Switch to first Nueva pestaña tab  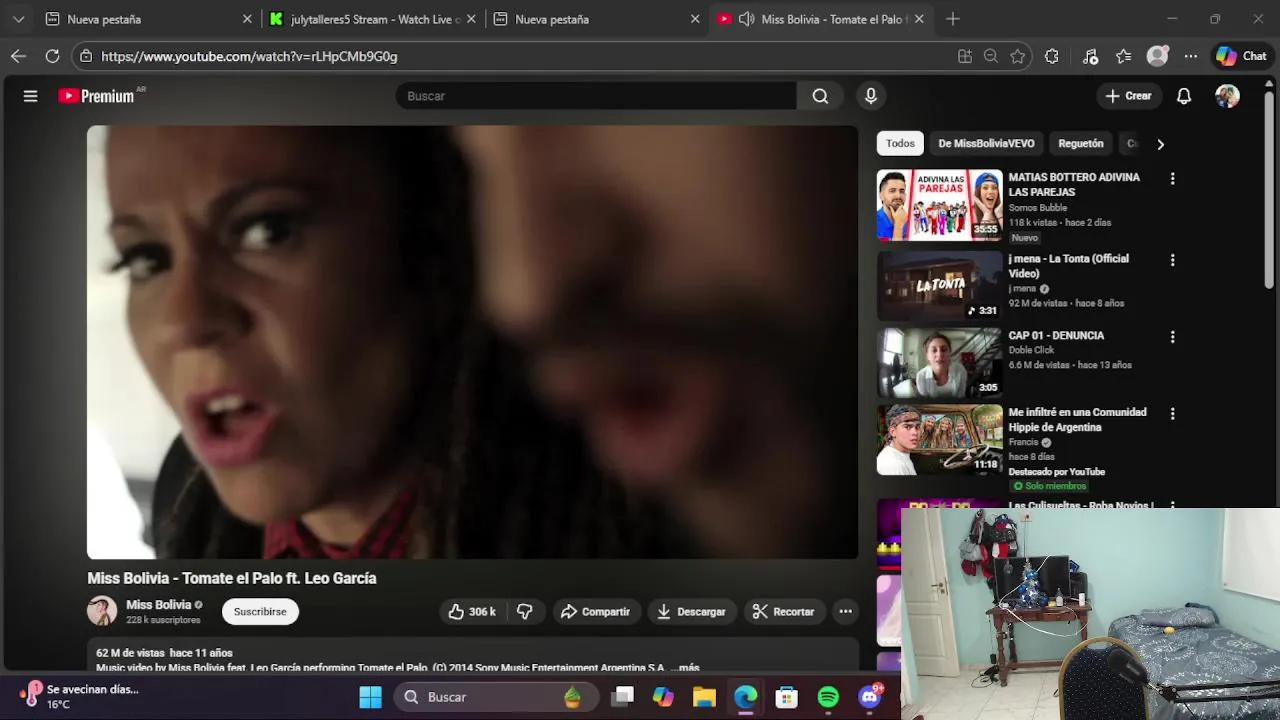(149, 19)
